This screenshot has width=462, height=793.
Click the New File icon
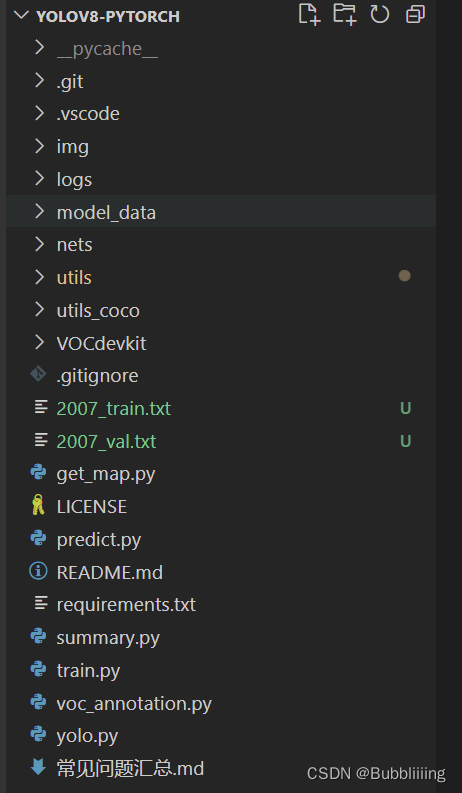(309, 14)
